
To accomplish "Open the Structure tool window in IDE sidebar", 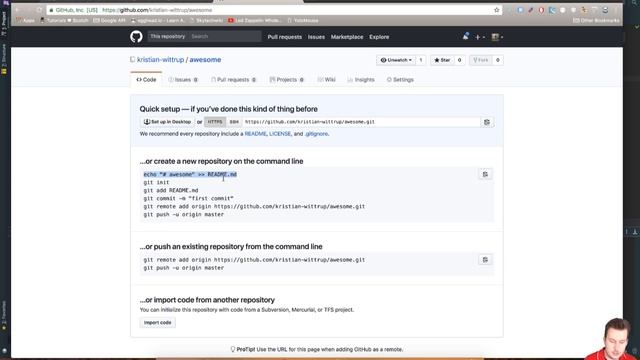I will 4,58.
